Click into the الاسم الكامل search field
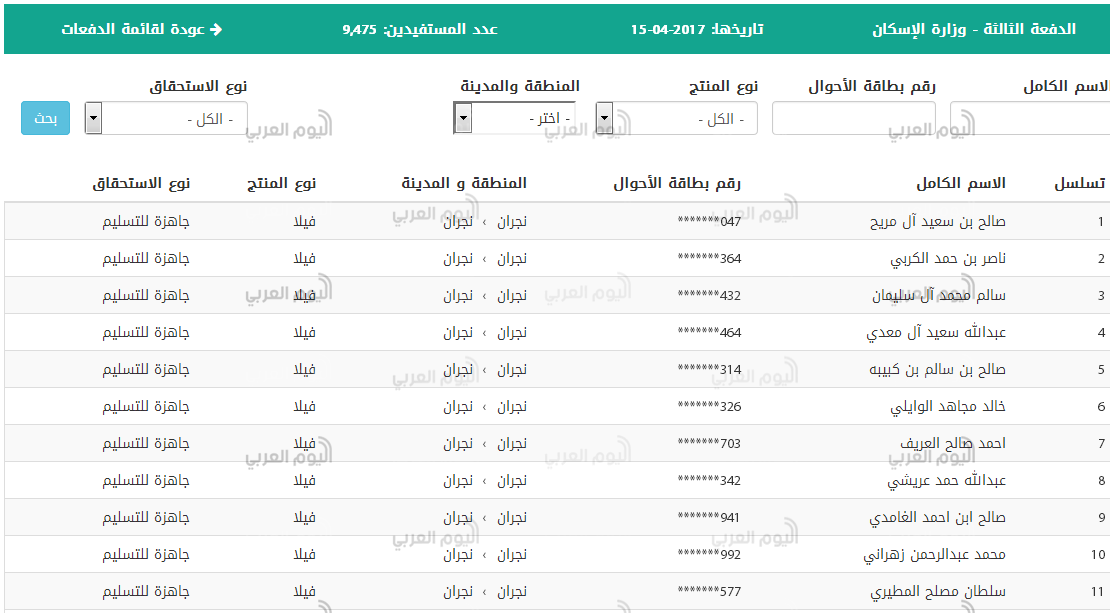 1030,119
